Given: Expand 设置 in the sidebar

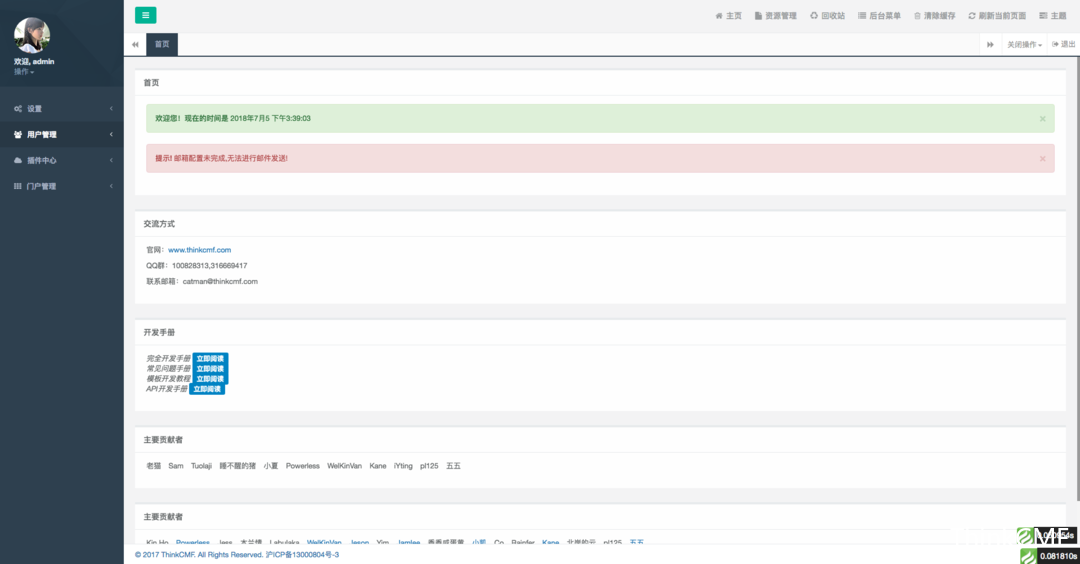Looking at the screenshot, I should pos(62,109).
